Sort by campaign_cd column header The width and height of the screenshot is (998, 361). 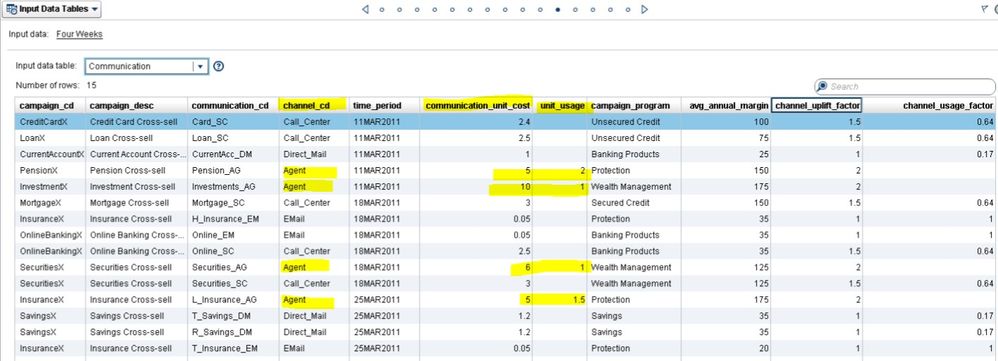pyautogui.click(x=50, y=105)
